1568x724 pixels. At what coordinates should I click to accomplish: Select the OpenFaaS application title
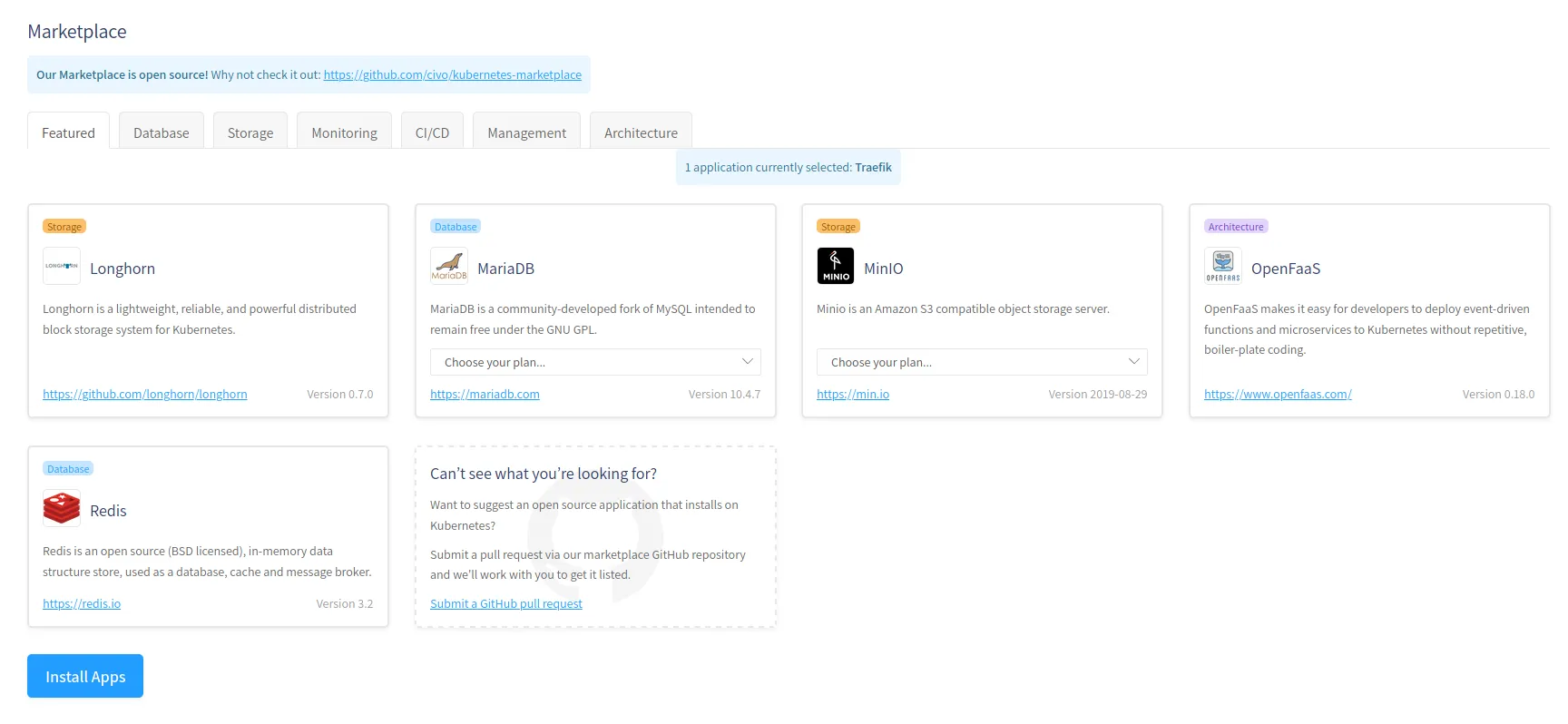pos(1286,269)
